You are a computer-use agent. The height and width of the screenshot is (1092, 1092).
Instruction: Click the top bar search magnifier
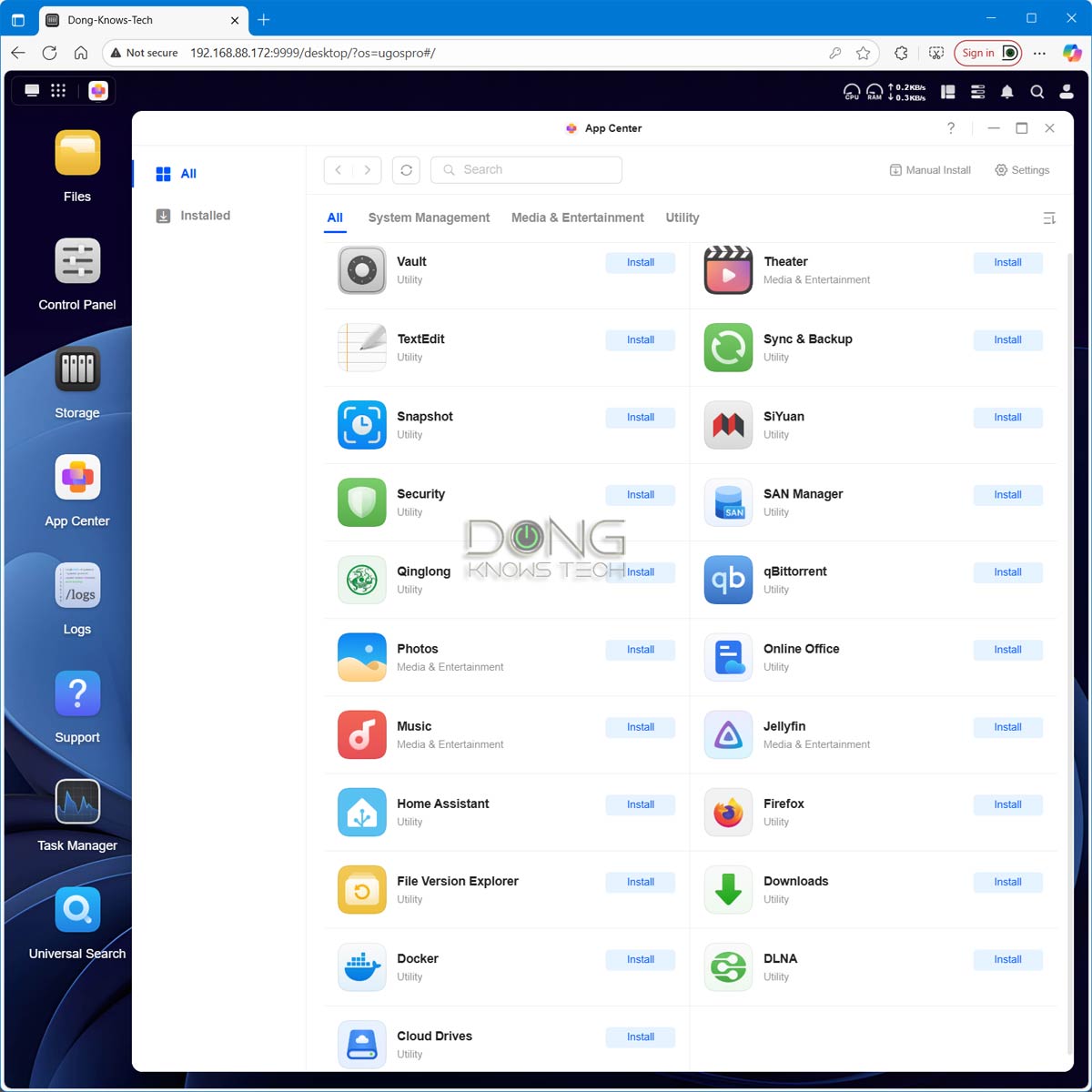point(1036,91)
